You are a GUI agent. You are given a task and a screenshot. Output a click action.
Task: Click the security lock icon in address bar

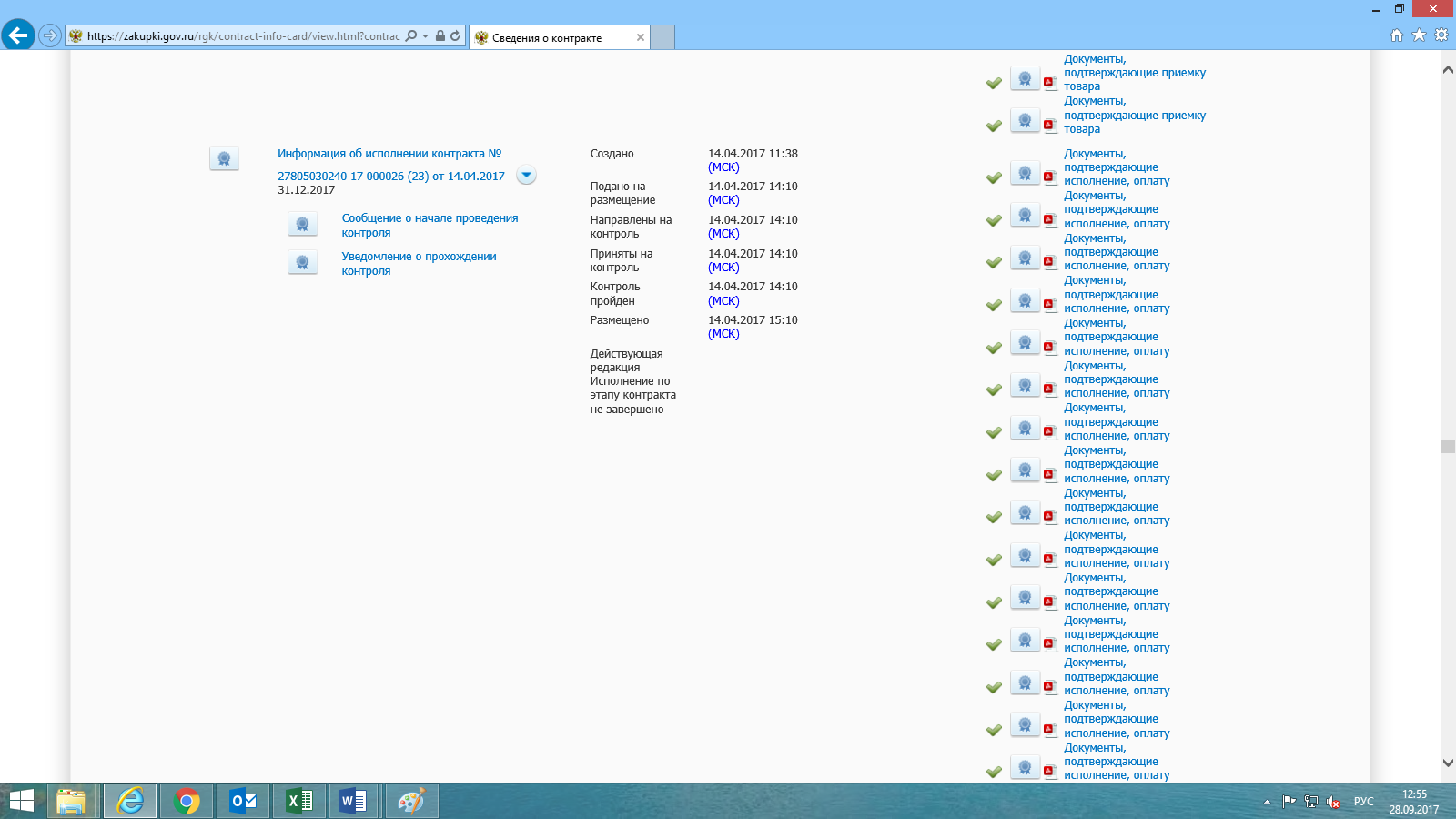[440, 35]
